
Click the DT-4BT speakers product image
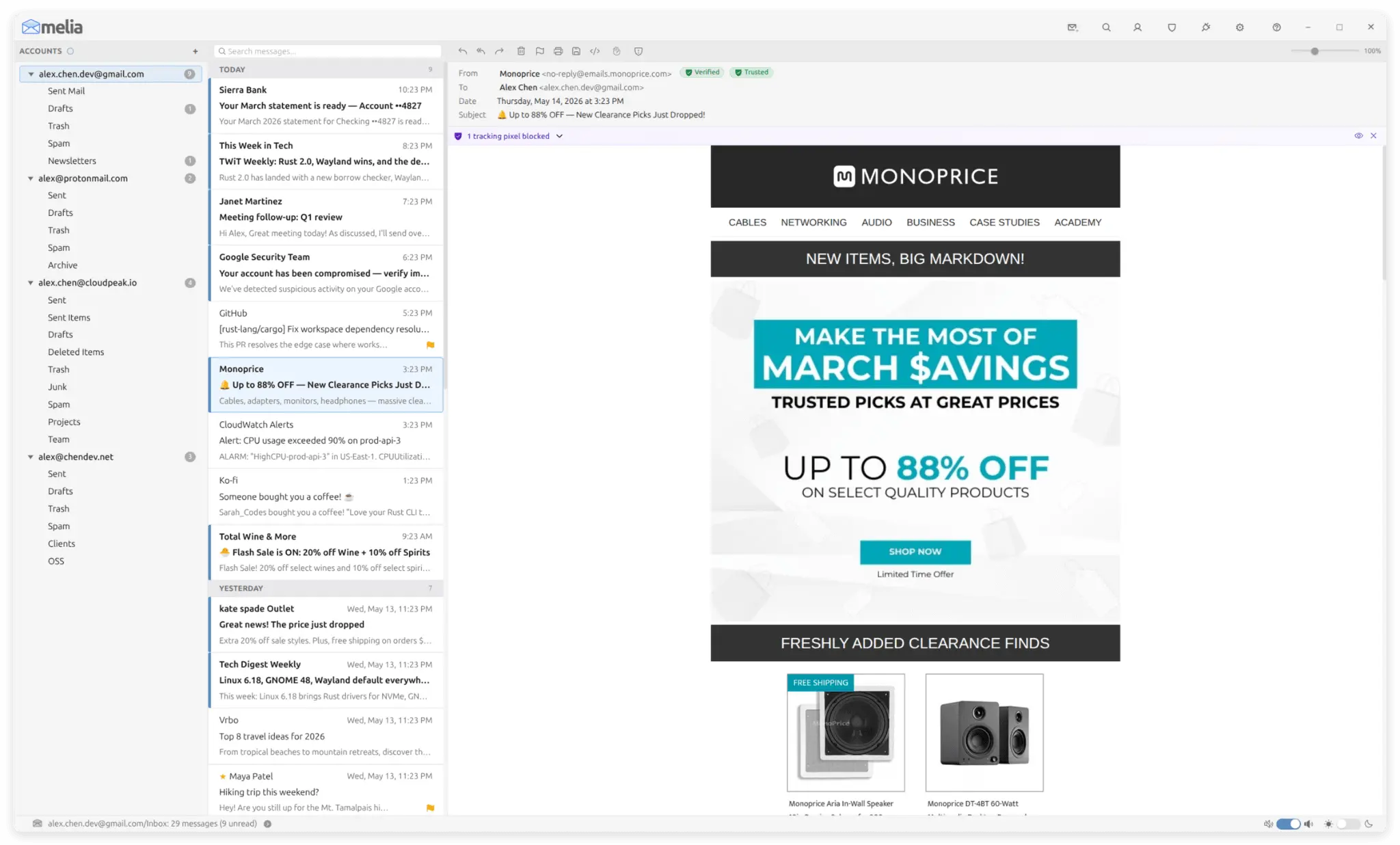point(984,733)
